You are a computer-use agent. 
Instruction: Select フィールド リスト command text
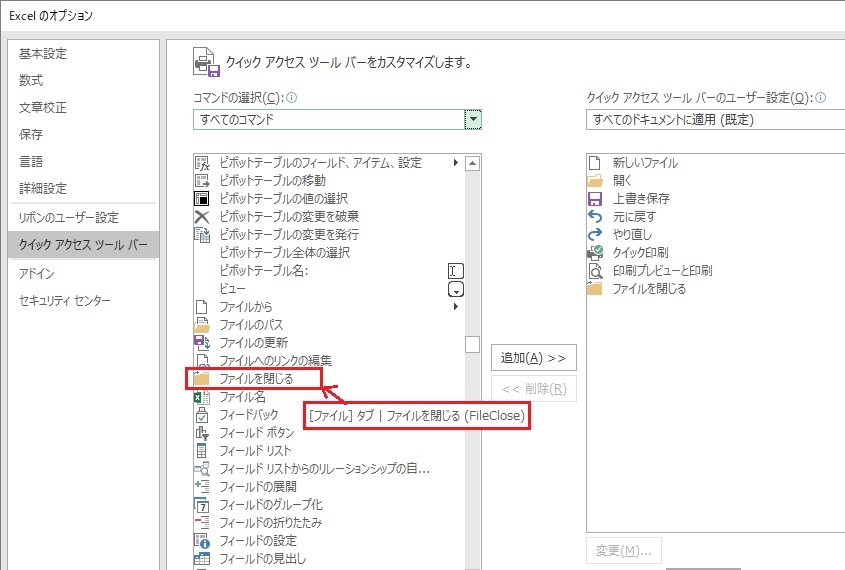point(255,450)
